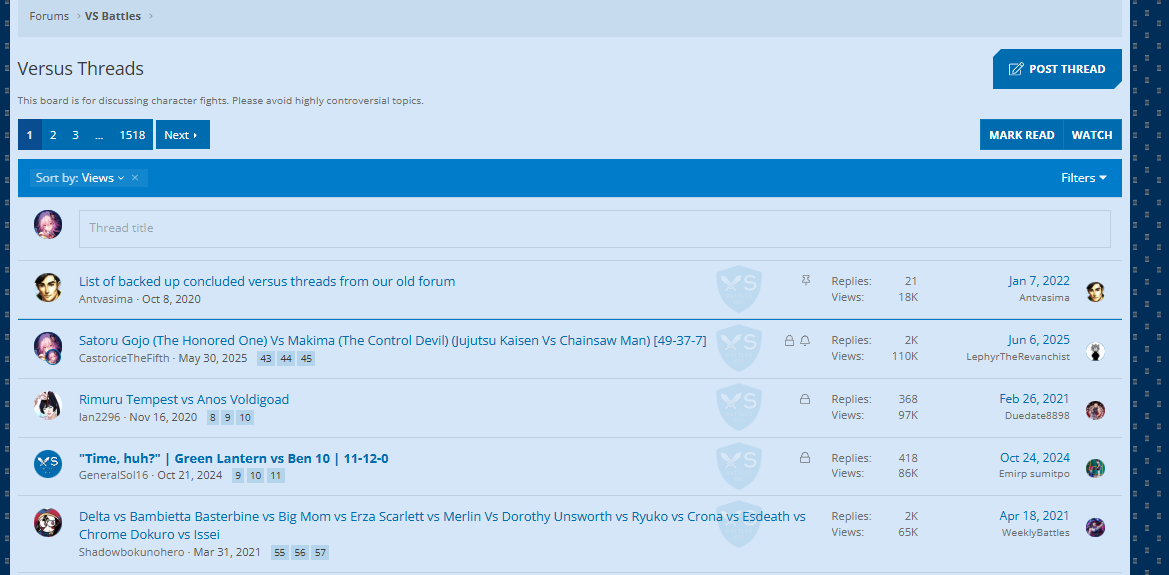Focus the Thread title input field
Screen dimensions: 1169x575
(x=595, y=228)
